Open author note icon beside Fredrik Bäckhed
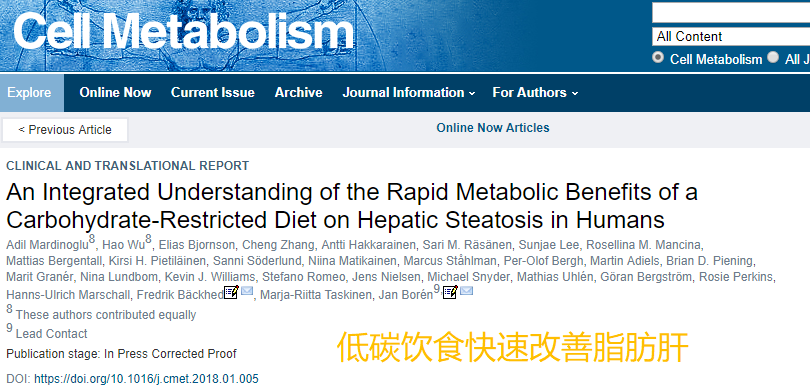Image resolution: width=810 pixels, height=386 pixels. [x=231, y=292]
